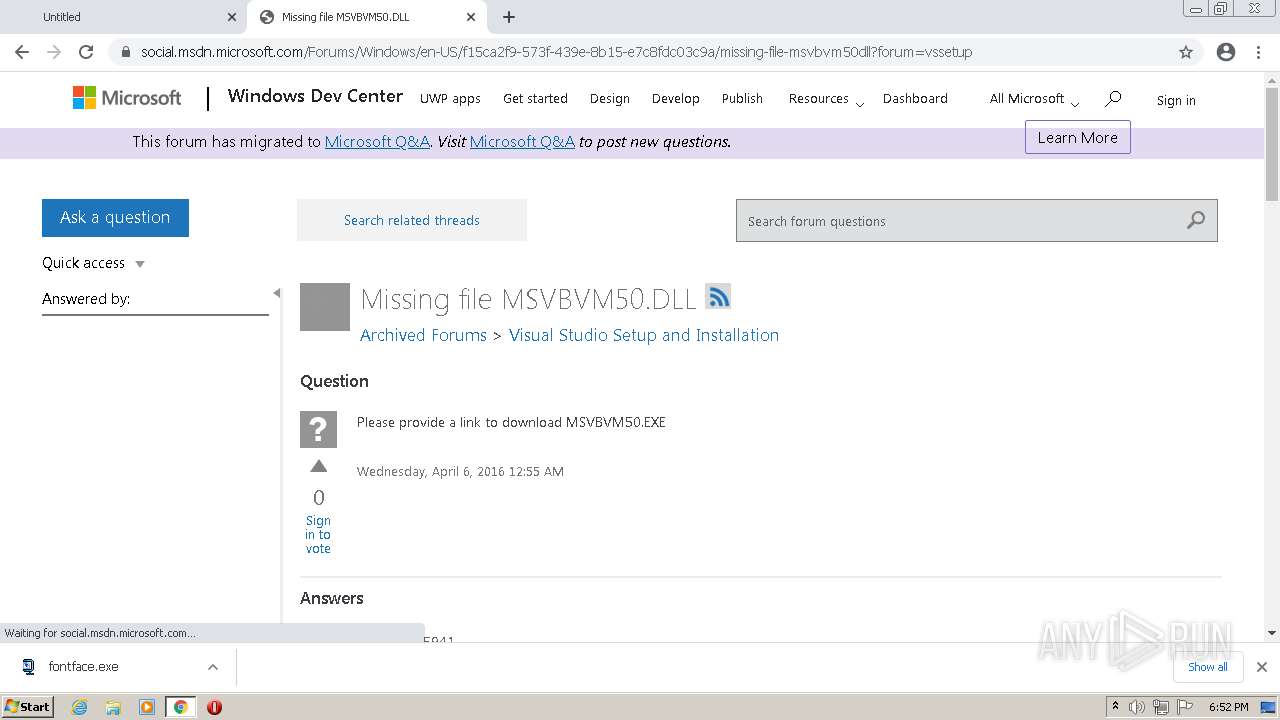Screen dimensions: 1280x720
Task: Open the Chrome three-dot menu
Action: (1259, 52)
